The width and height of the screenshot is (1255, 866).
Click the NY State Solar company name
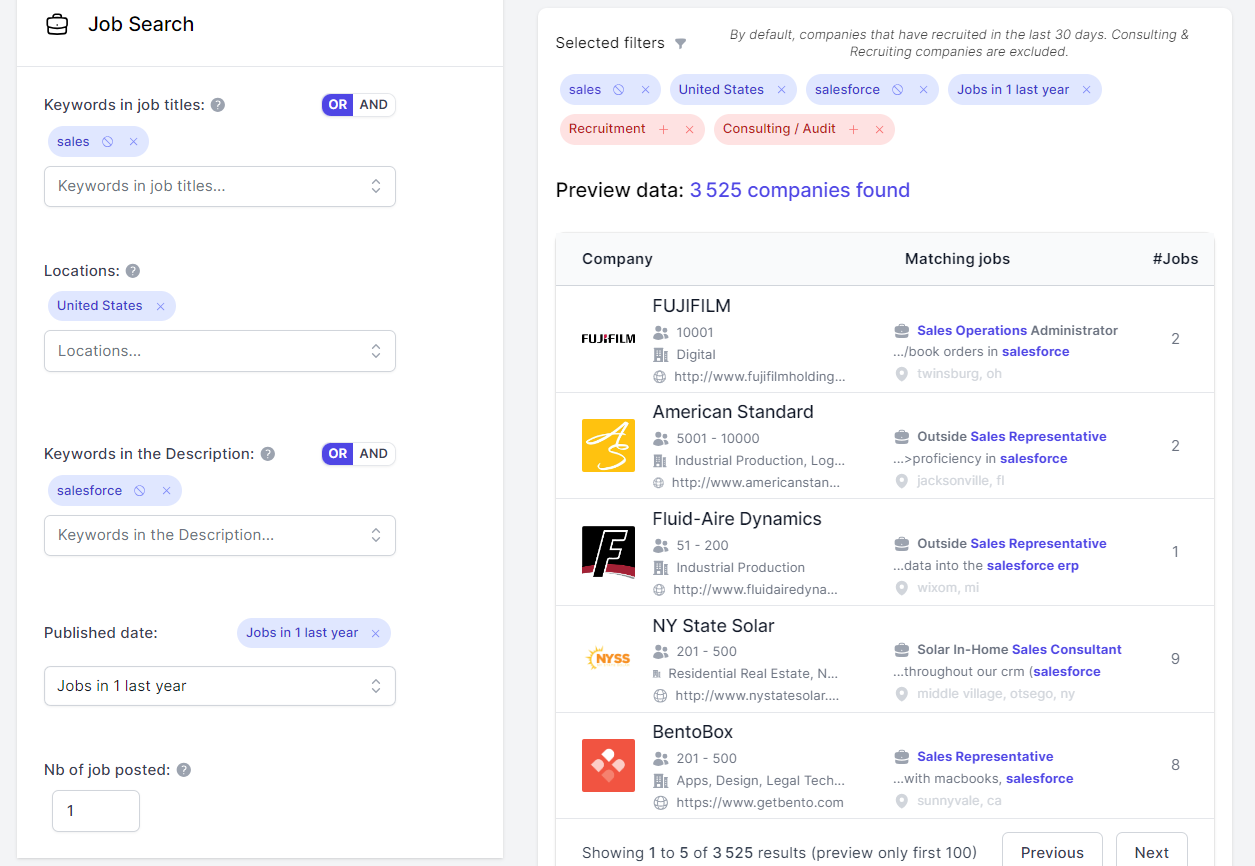click(714, 626)
